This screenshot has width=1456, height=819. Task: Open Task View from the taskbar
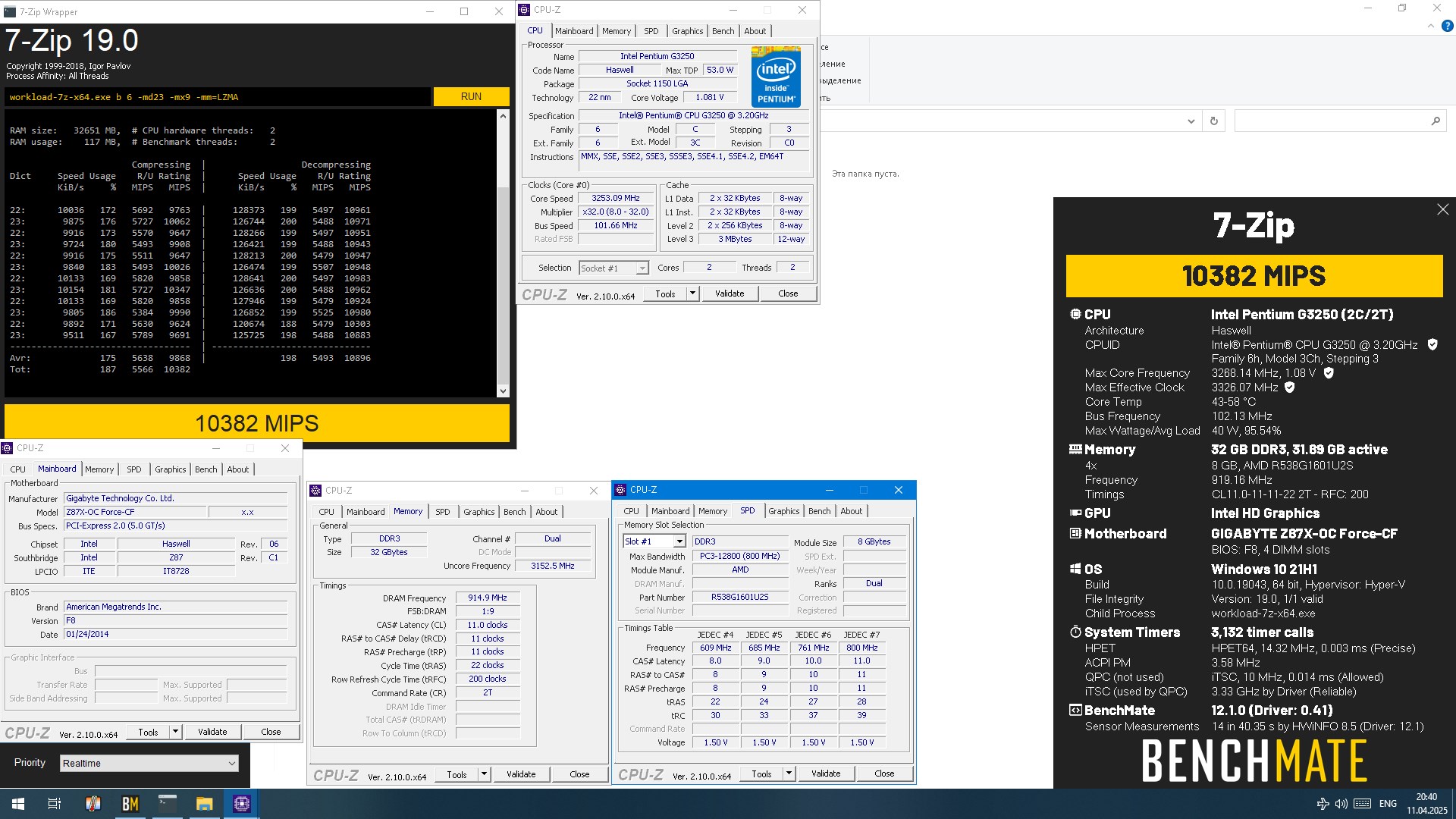55,804
